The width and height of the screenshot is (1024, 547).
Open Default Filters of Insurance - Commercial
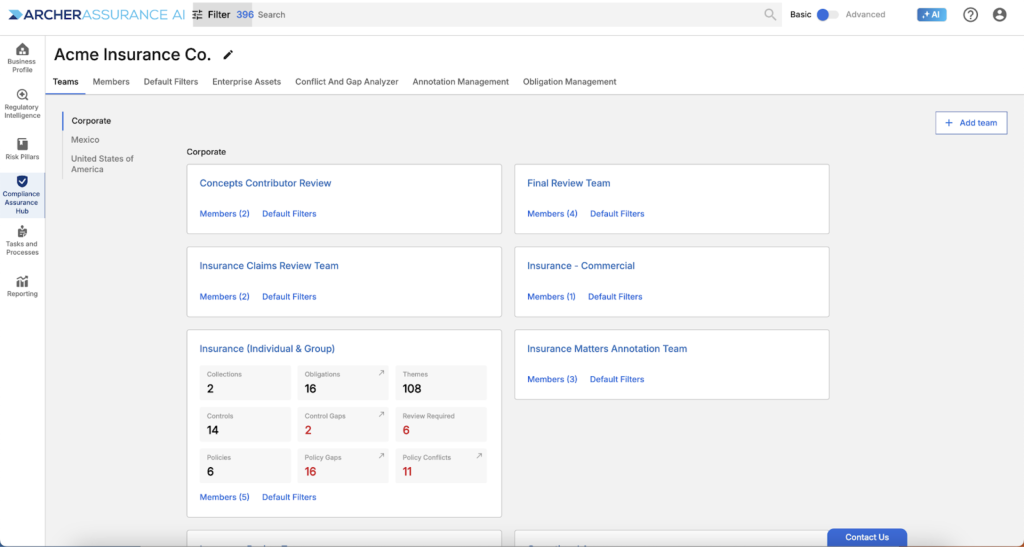(x=615, y=296)
